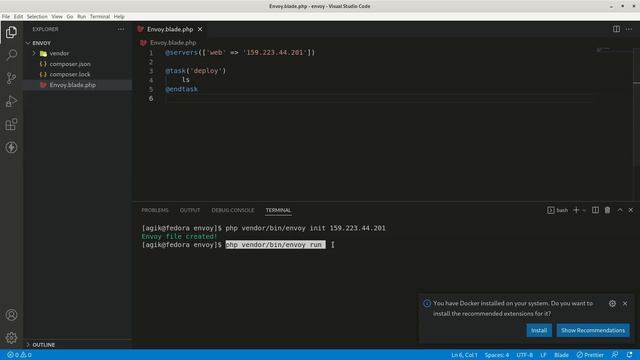Open the Help menu
The height and width of the screenshot is (360, 640).
pos(119,17)
